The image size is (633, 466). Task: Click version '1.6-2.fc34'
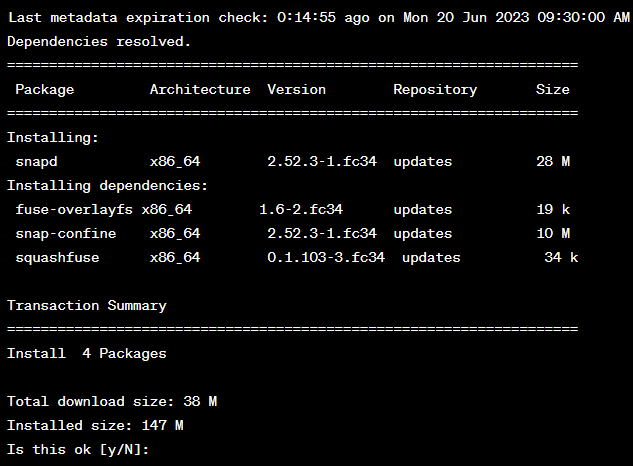coord(301,210)
